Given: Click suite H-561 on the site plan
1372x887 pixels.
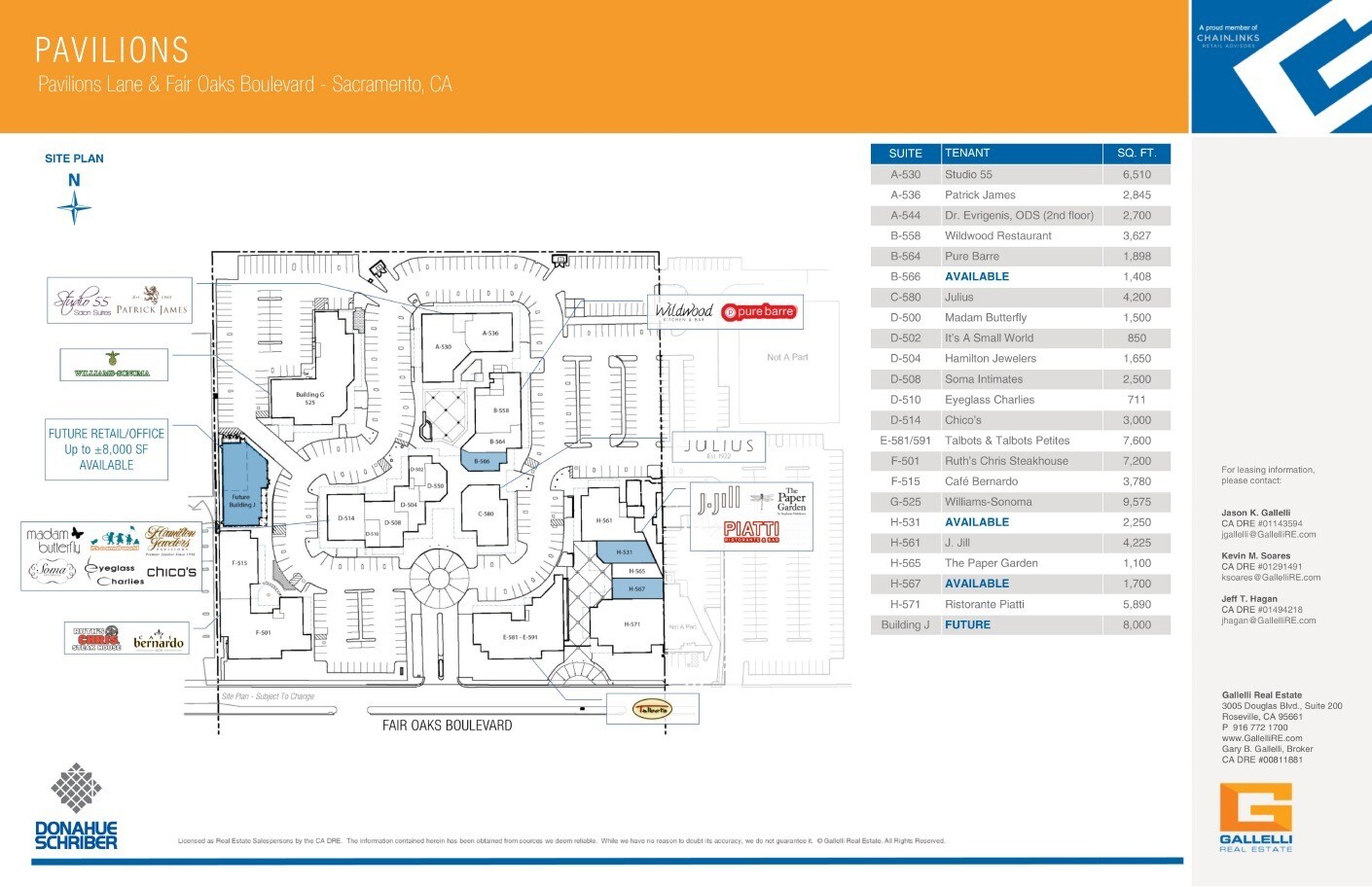Looking at the screenshot, I should click(x=604, y=520).
